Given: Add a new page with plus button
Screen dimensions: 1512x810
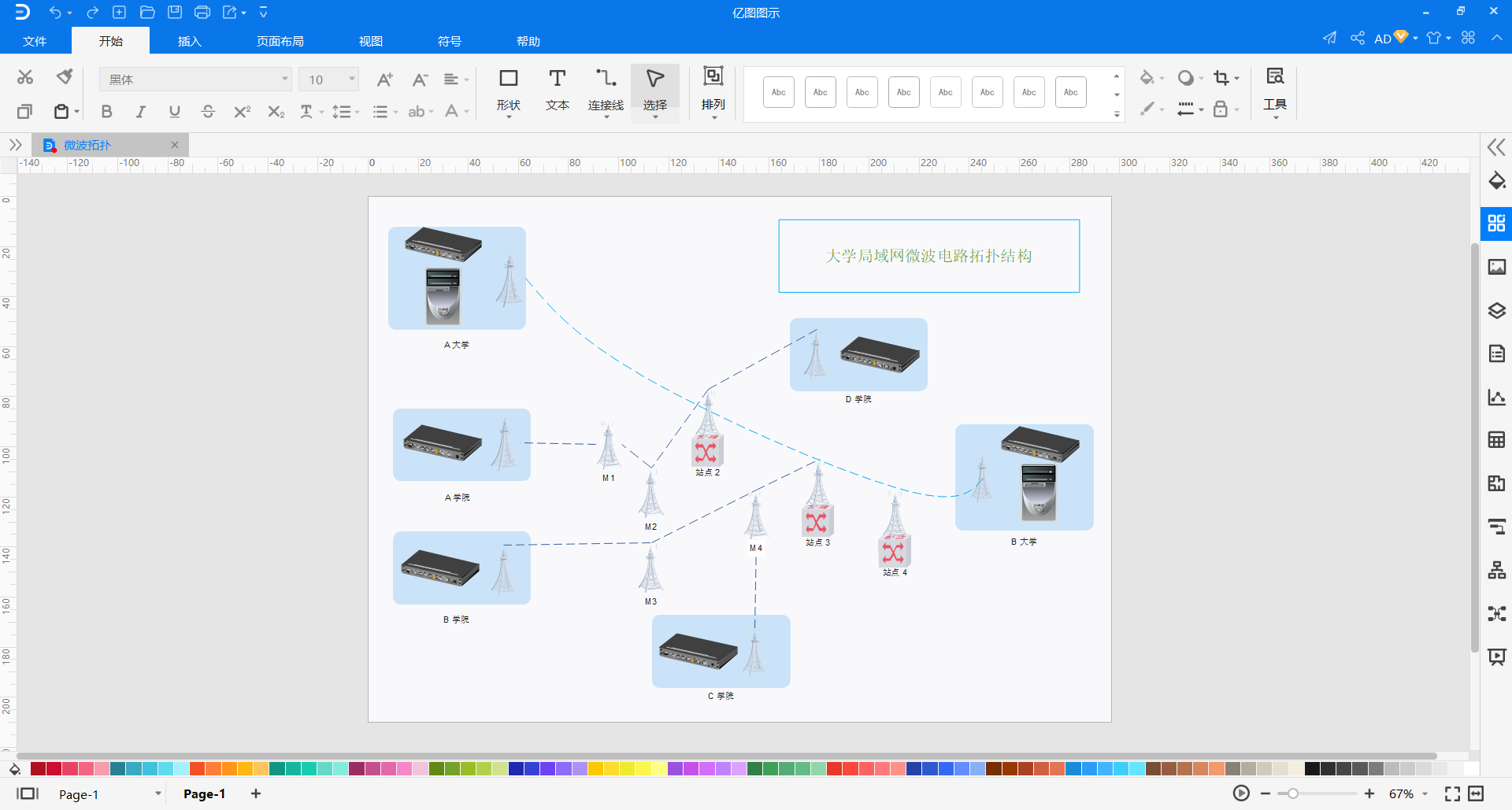Looking at the screenshot, I should click(256, 793).
